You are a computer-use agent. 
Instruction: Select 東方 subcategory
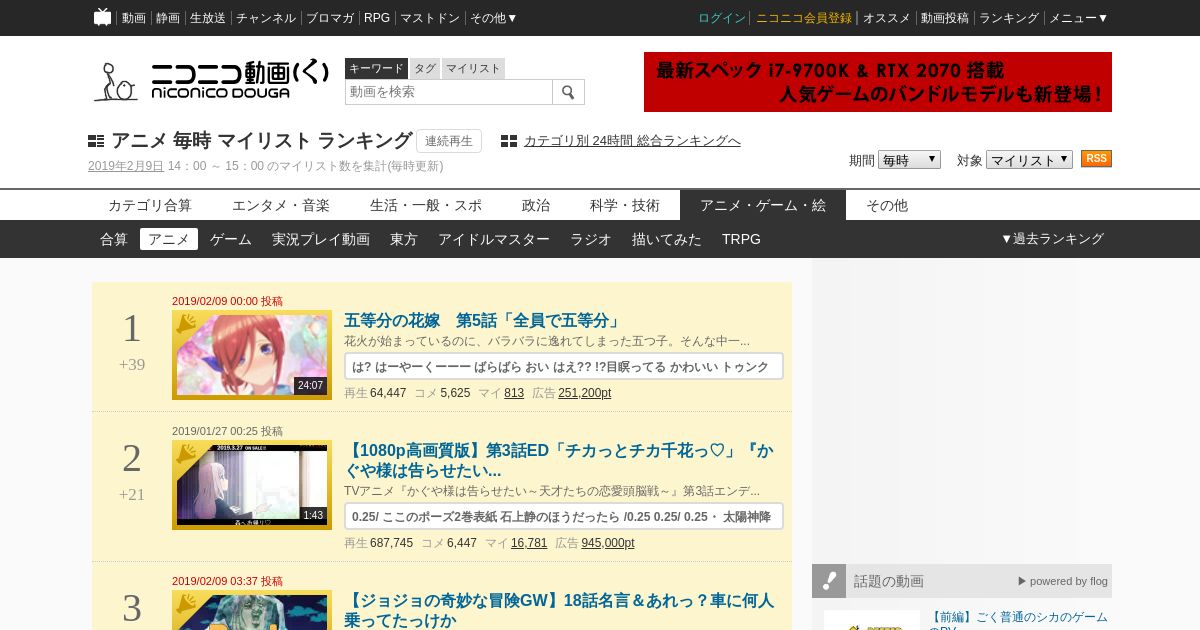[x=404, y=239]
